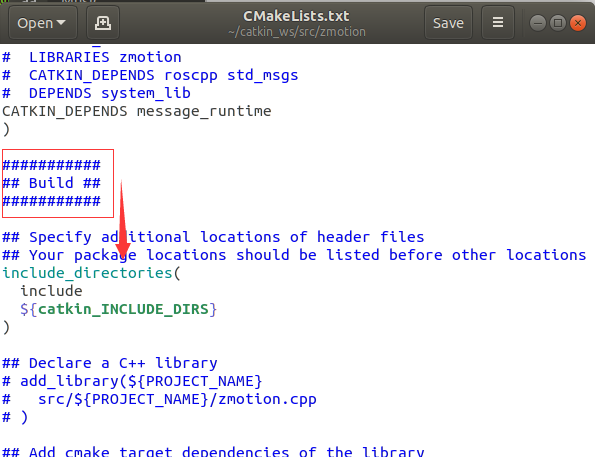Click the file path ~/catkin_ws/src/zmotion subtitle

297,32
